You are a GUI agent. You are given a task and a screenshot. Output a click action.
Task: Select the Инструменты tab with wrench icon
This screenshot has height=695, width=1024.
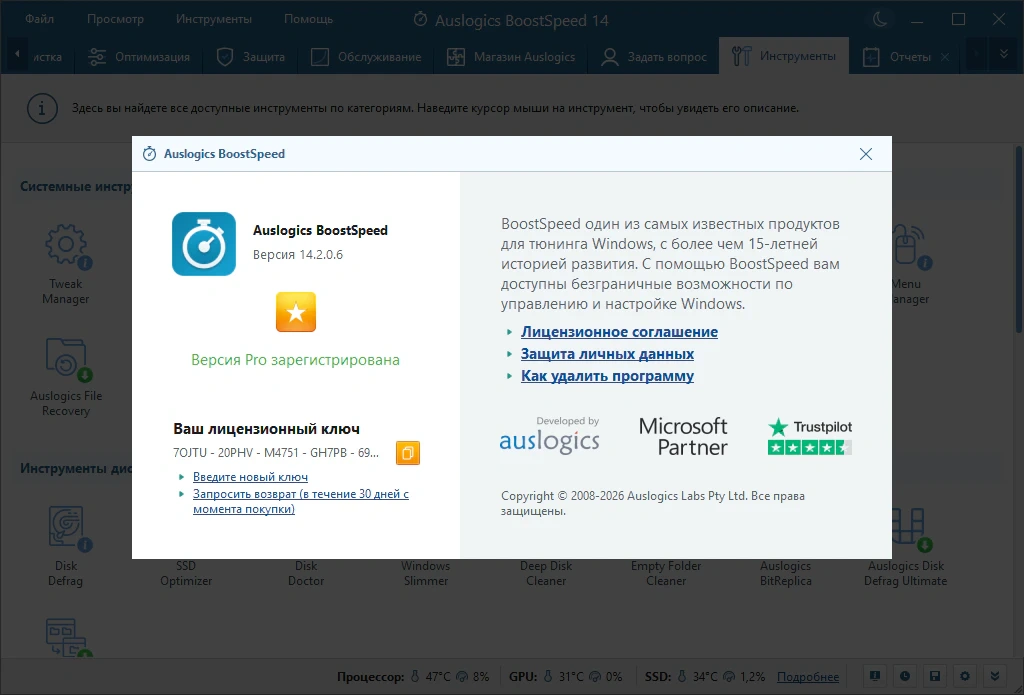pos(784,56)
